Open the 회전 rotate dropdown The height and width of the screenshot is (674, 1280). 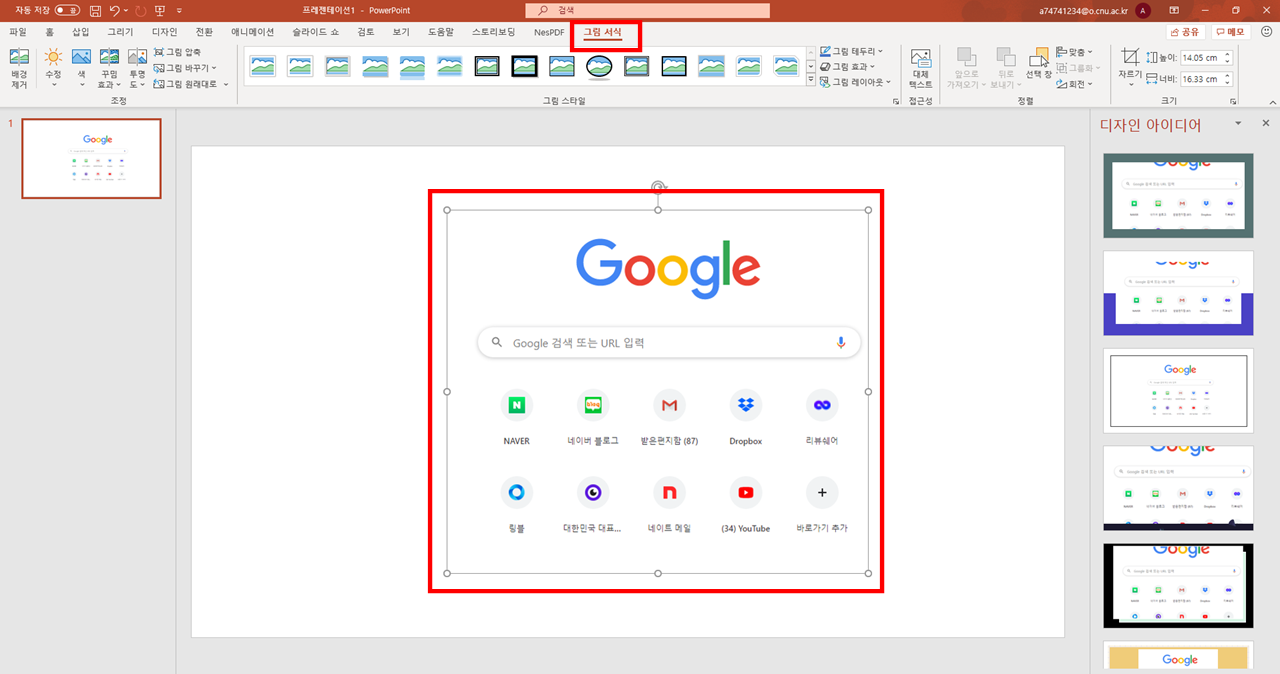pyautogui.click(x=1072, y=84)
